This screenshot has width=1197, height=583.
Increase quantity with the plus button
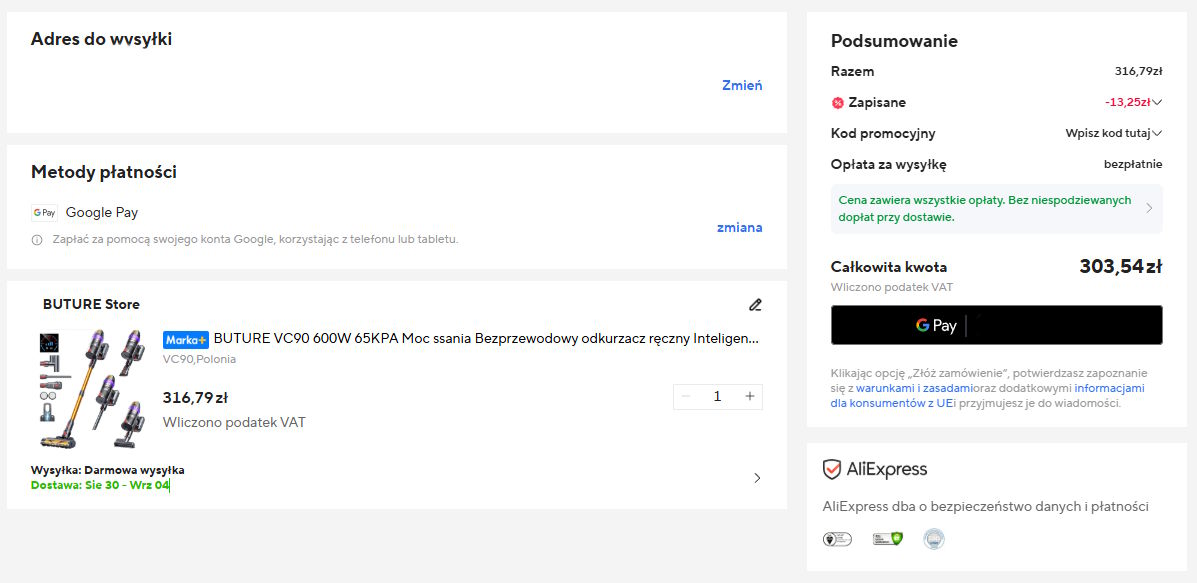750,397
